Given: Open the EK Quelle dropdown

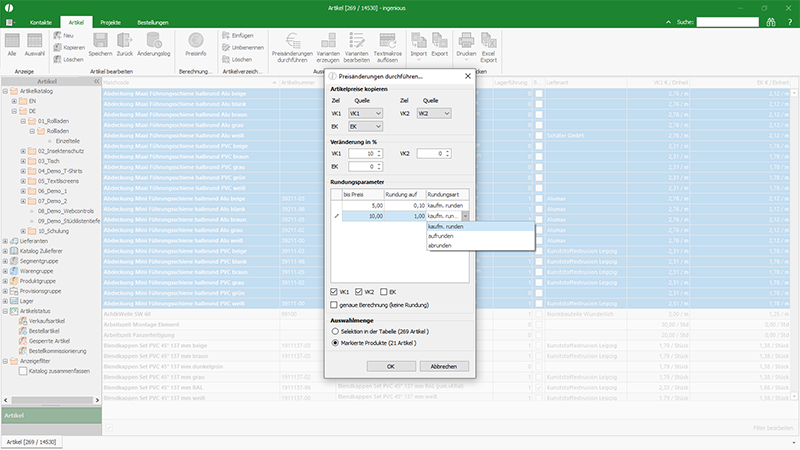Looking at the screenshot, I should coord(365,126).
